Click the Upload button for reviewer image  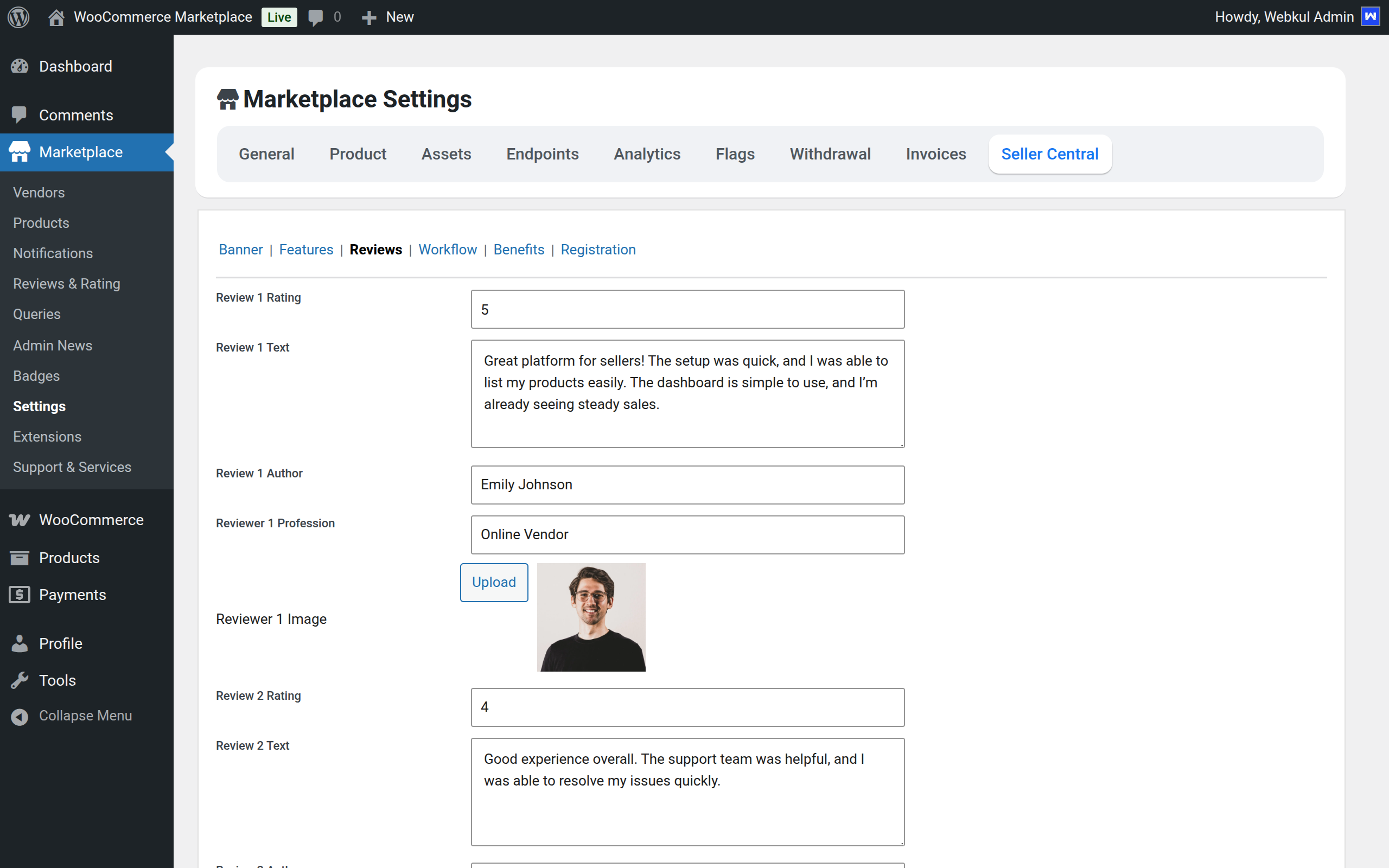[x=494, y=582]
